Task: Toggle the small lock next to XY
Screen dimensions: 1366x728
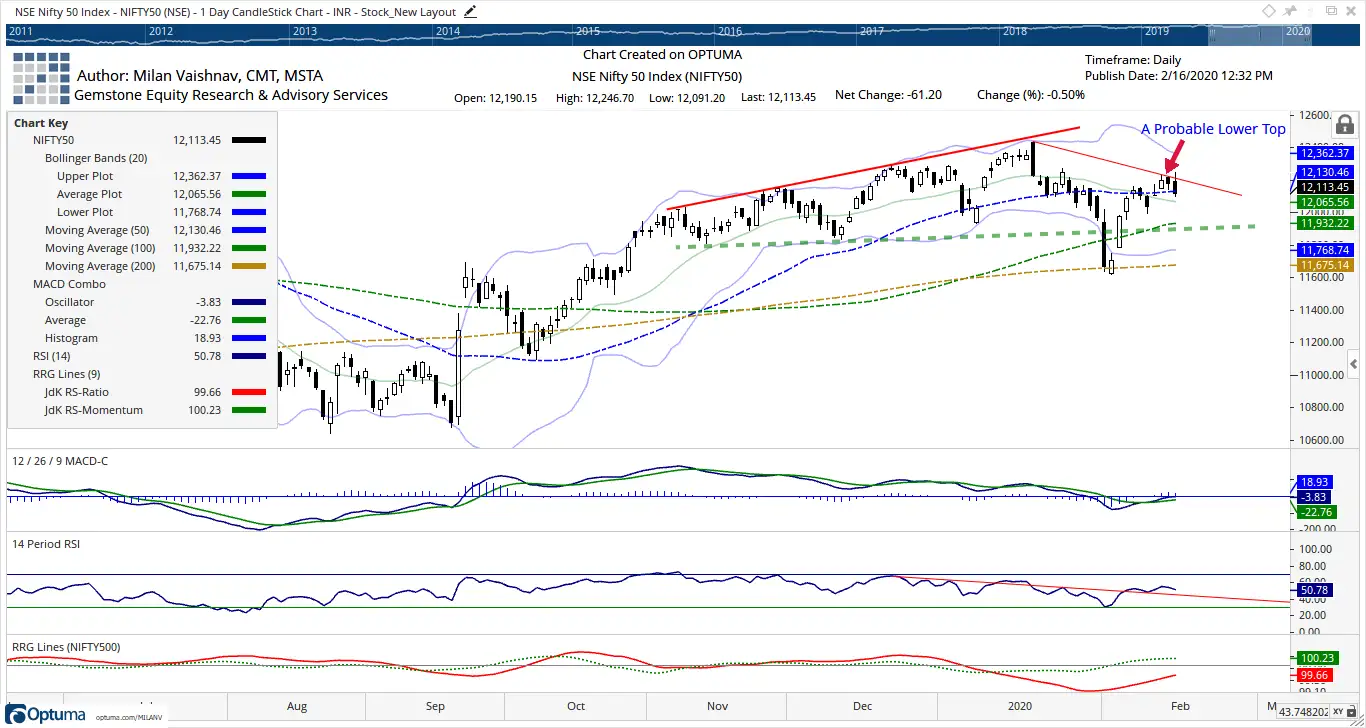Action: [x=1353, y=710]
